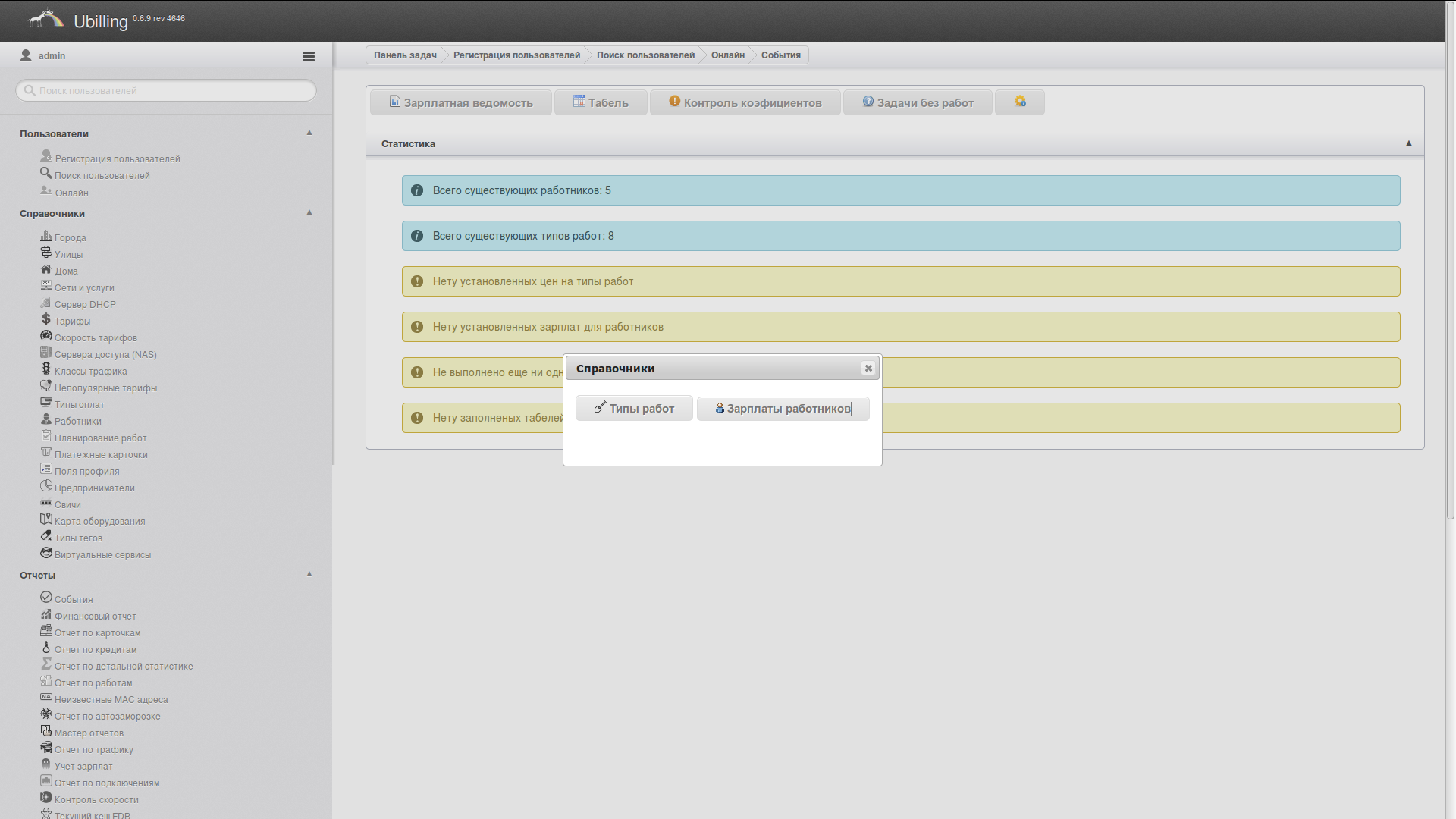Image resolution: width=1456 pixels, height=819 pixels.
Task: Click the События checkmark icon in Отчеты
Action: pos(46,598)
